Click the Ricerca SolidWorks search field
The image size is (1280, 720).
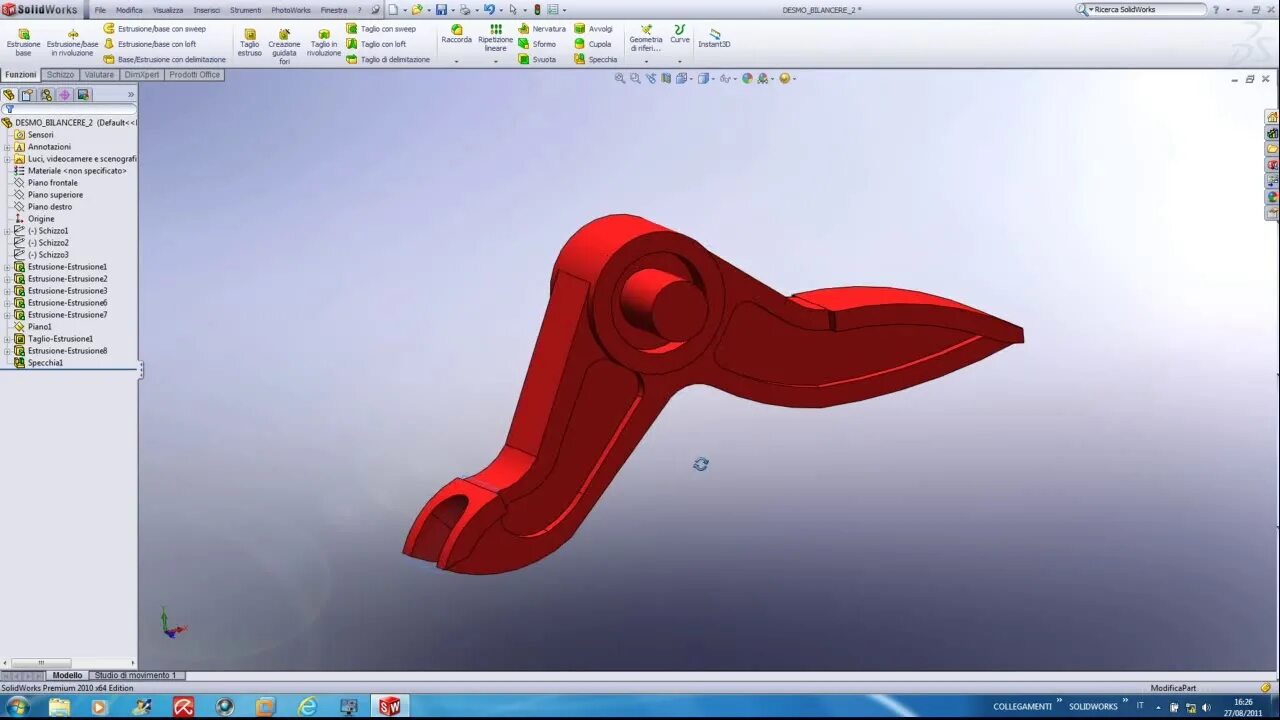click(1148, 9)
